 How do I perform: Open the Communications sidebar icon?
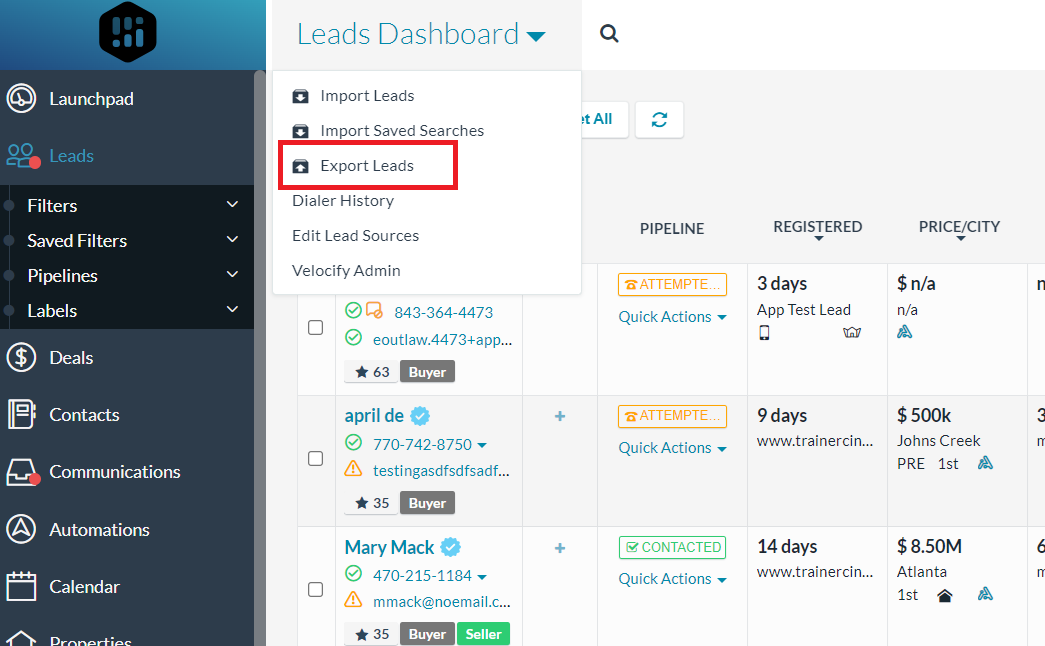point(21,471)
